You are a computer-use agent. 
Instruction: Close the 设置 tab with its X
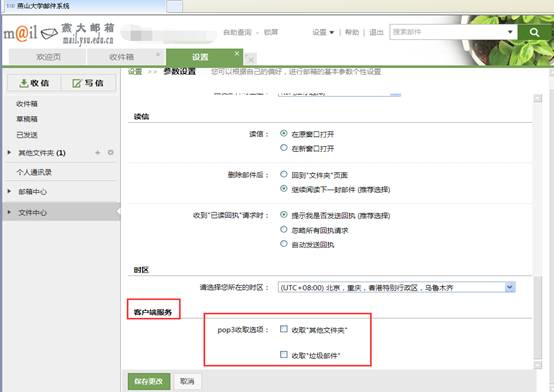237,53
